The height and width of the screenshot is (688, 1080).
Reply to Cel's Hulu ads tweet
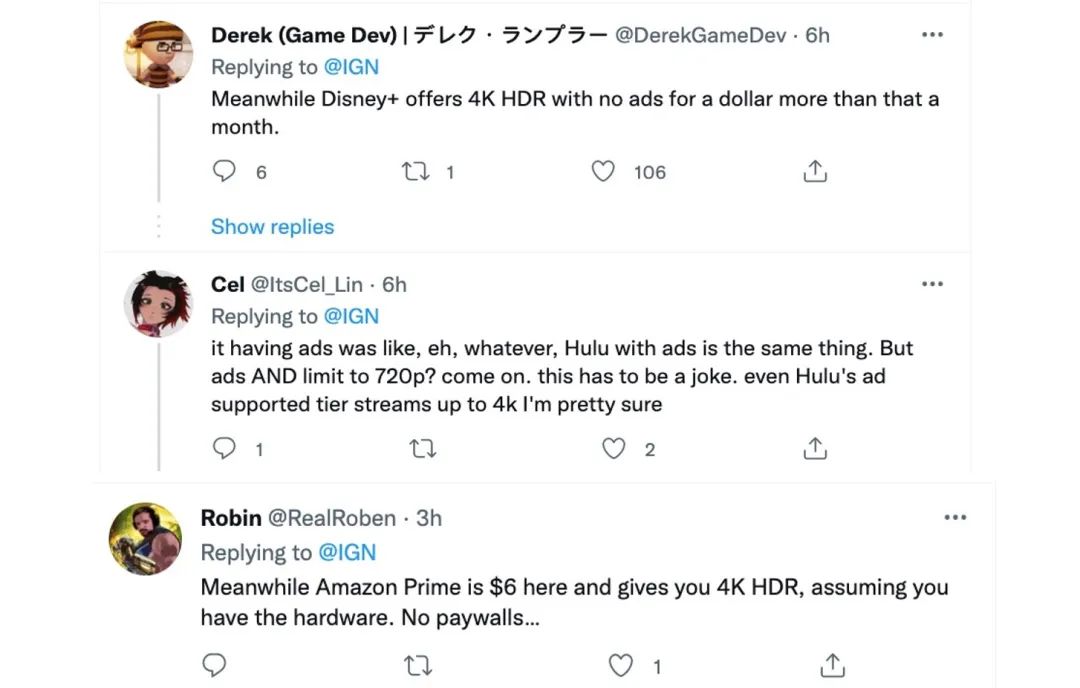[224, 449]
